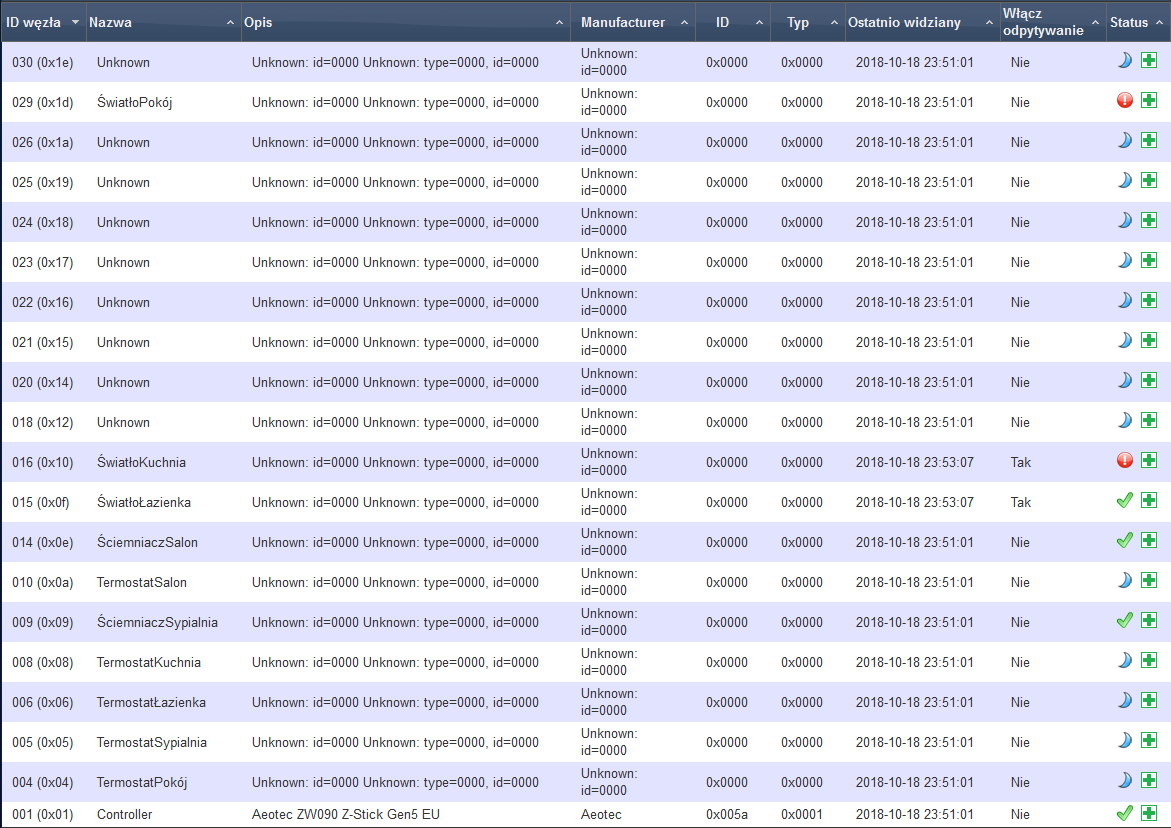The image size is (1171, 828).
Task: Select the ŚwiatłoPokój name cell
Action: pos(134,102)
